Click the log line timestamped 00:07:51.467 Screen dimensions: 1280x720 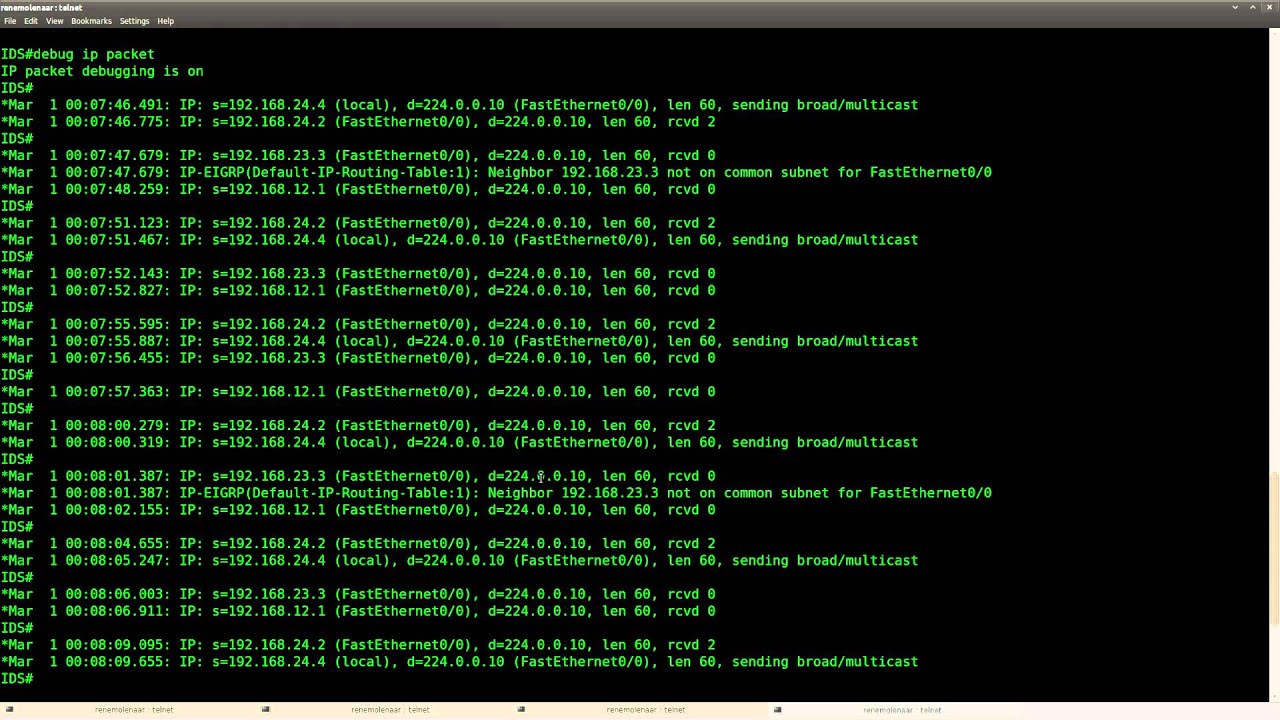[x=459, y=240]
